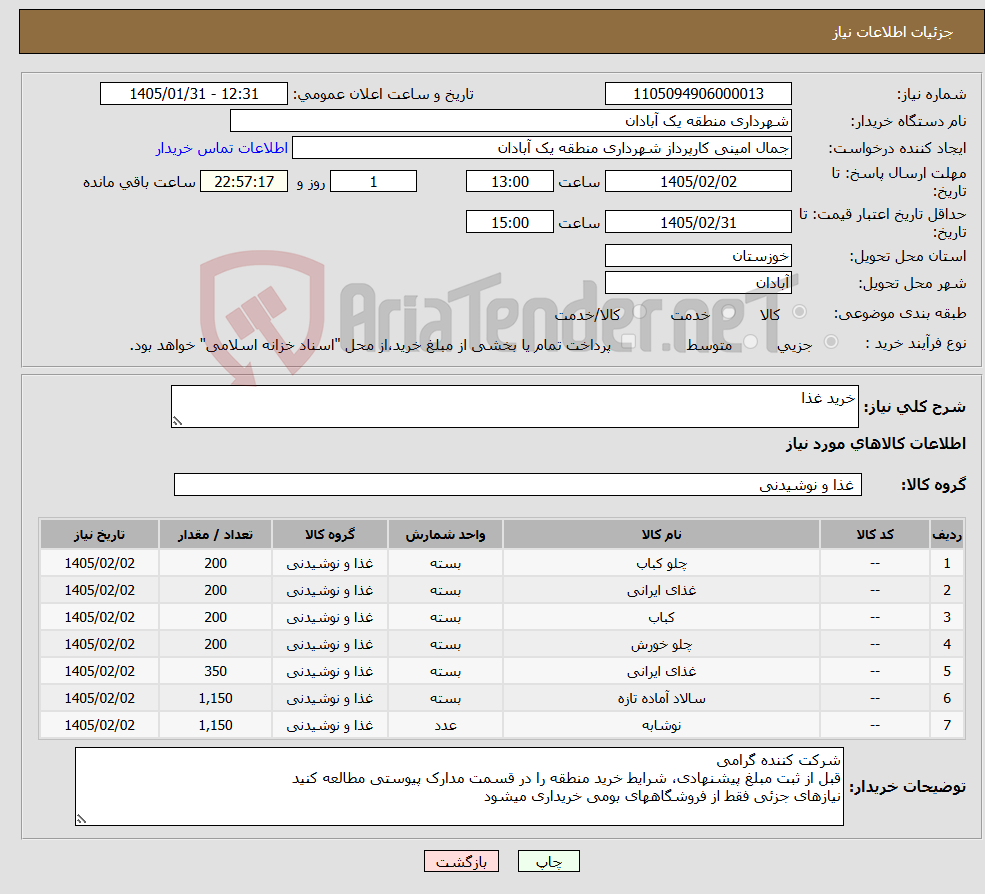Select the کالا/خدمت radio button
The height and width of the screenshot is (894, 985).
[639, 311]
